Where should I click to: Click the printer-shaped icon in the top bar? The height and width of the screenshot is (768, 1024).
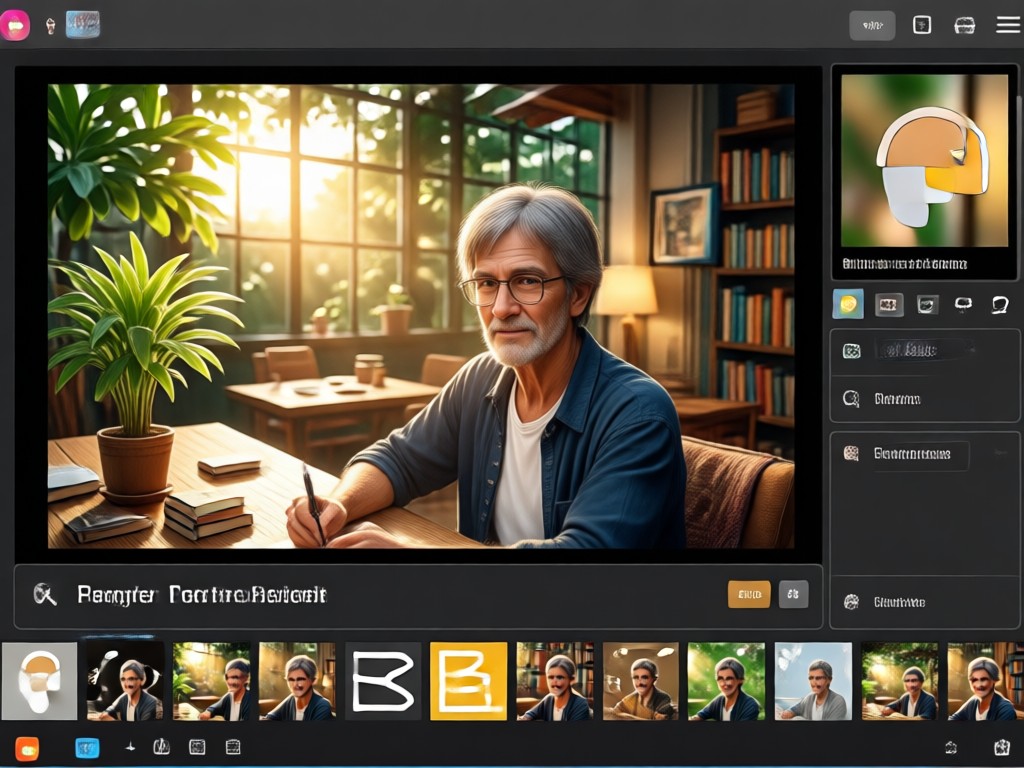965,25
